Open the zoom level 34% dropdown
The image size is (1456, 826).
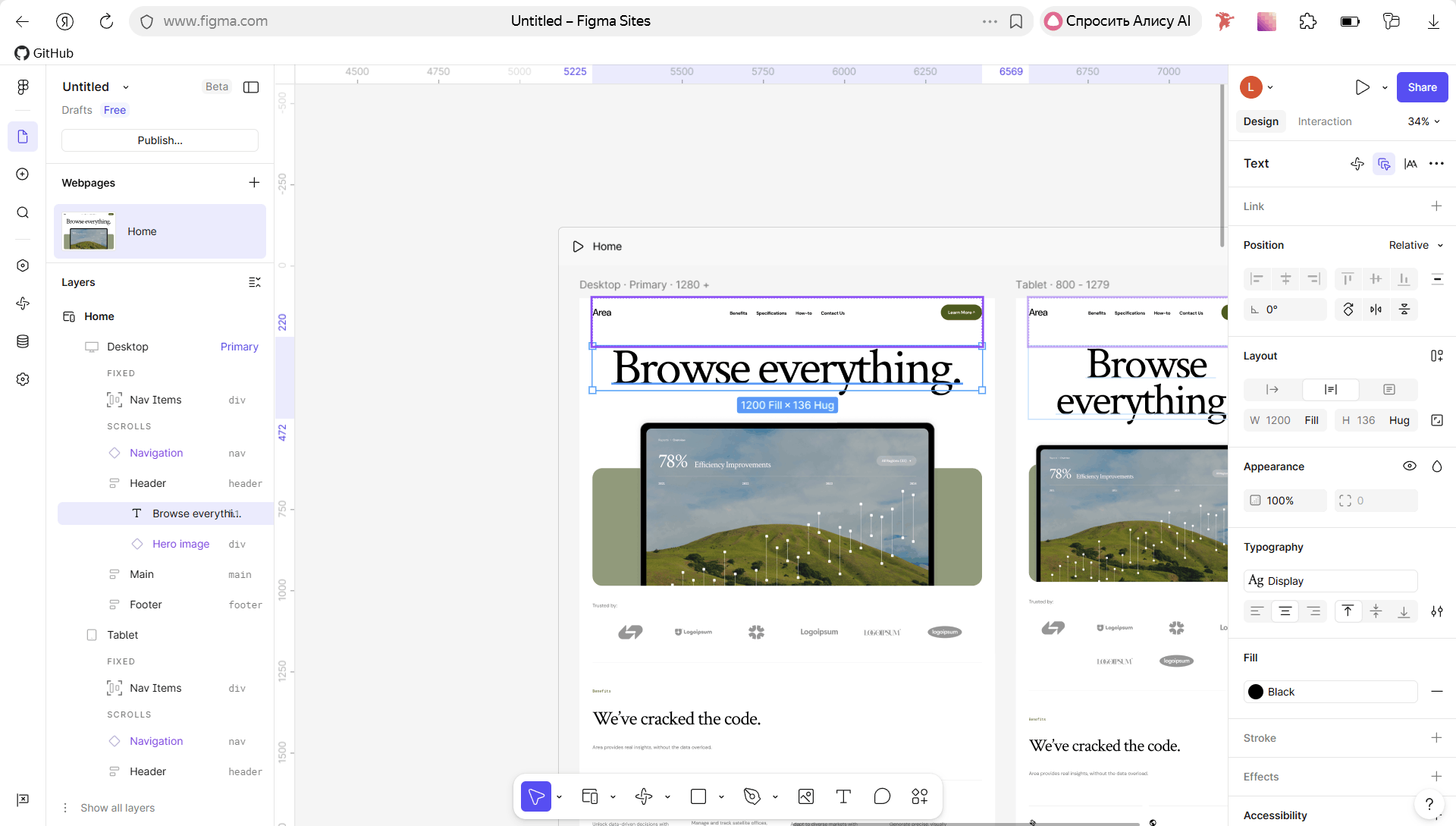pos(1423,121)
